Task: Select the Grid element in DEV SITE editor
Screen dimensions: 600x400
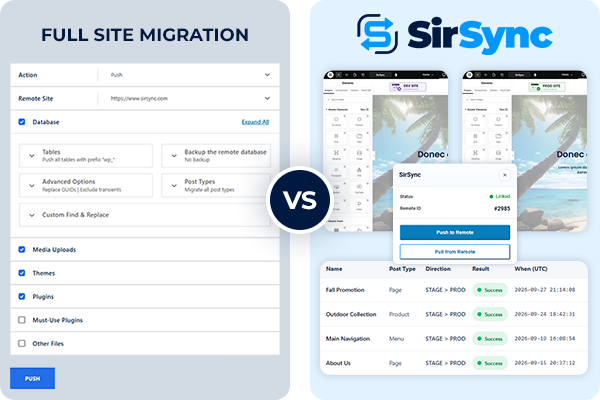Action: coord(336,138)
